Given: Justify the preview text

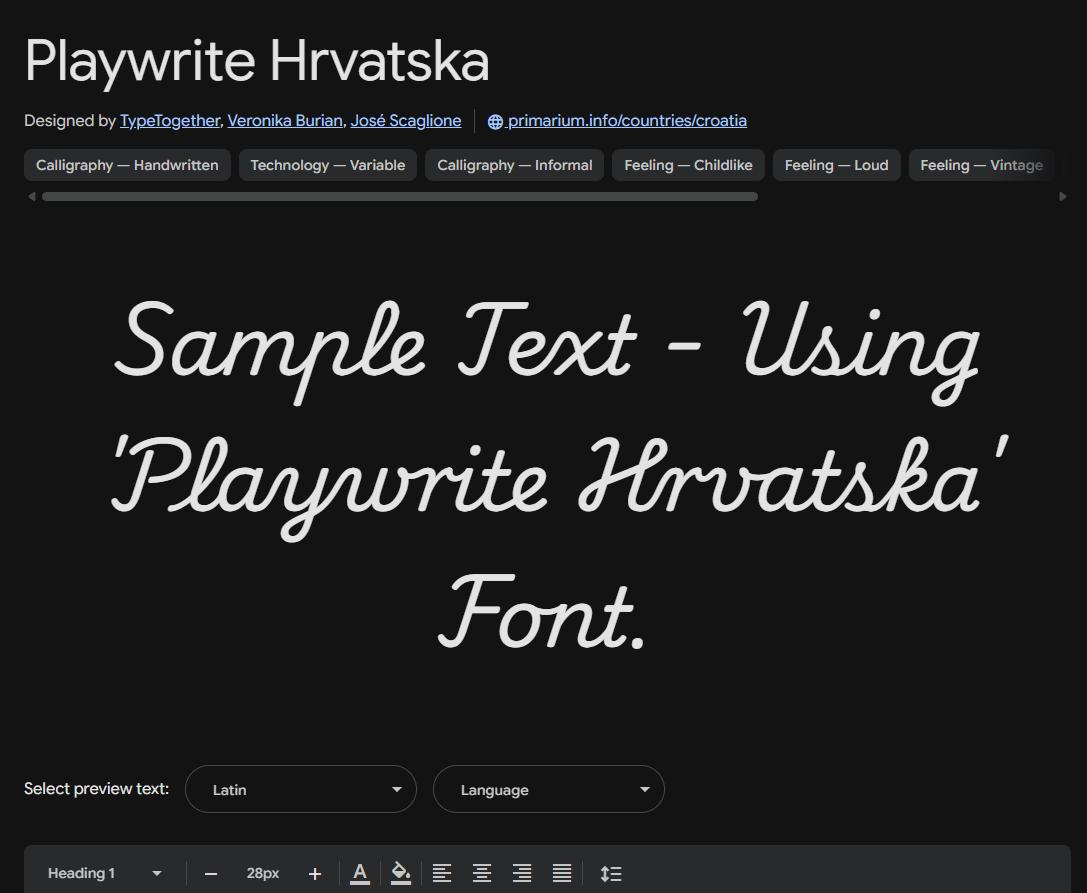Looking at the screenshot, I should tap(562, 873).
